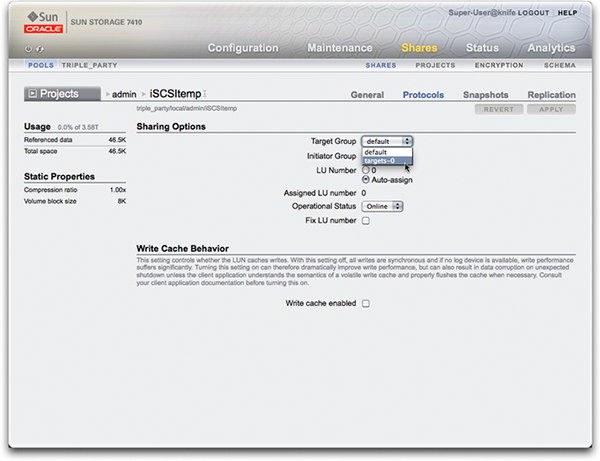
Task: Enable the Write cache enabled checkbox
Action: click(x=366, y=303)
